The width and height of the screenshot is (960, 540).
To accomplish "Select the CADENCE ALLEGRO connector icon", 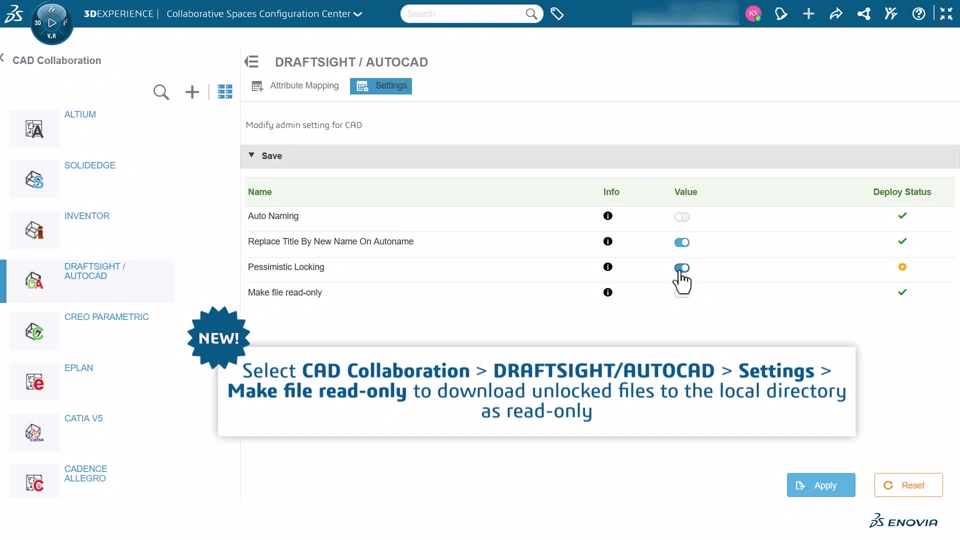I will 34,483.
